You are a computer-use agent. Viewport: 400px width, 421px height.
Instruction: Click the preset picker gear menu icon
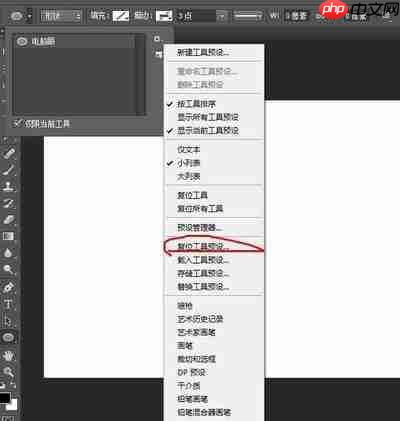[157, 39]
